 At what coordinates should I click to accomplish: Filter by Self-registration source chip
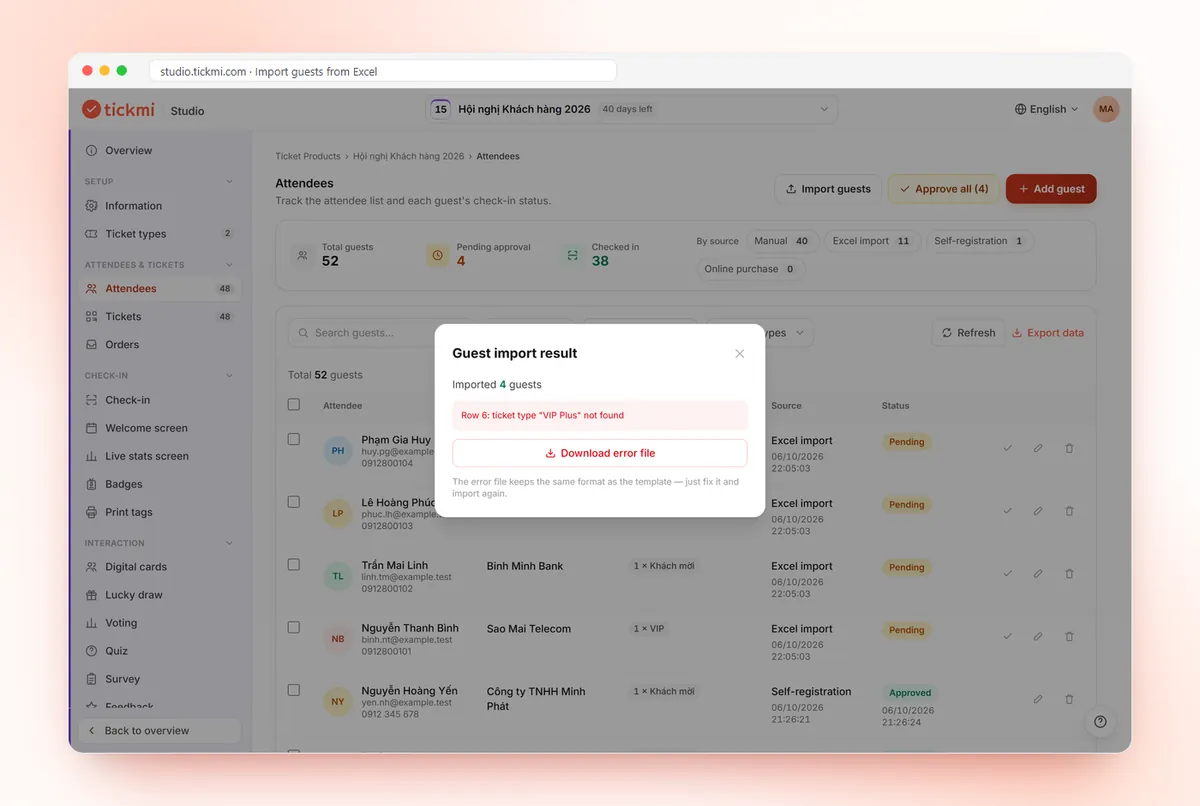979,241
